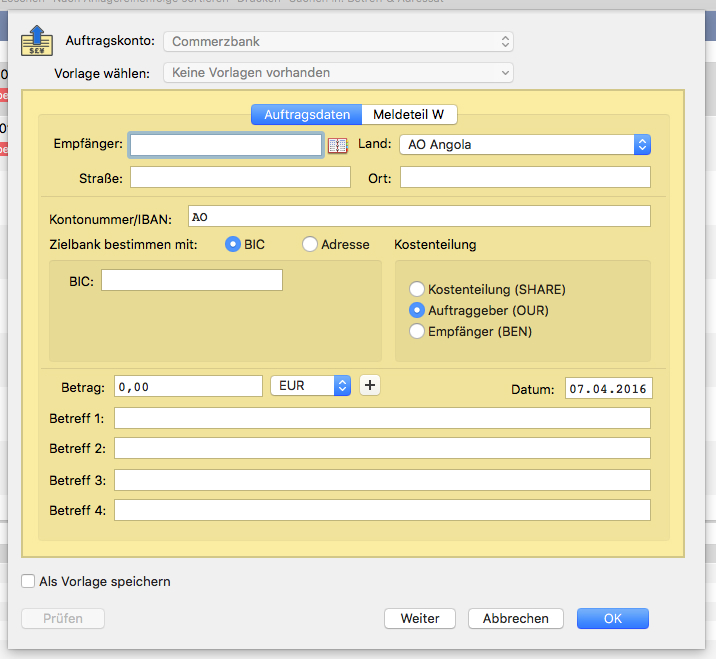Click the Weiter button
The width and height of the screenshot is (716, 659).
pyautogui.click(x=419, y=619)
